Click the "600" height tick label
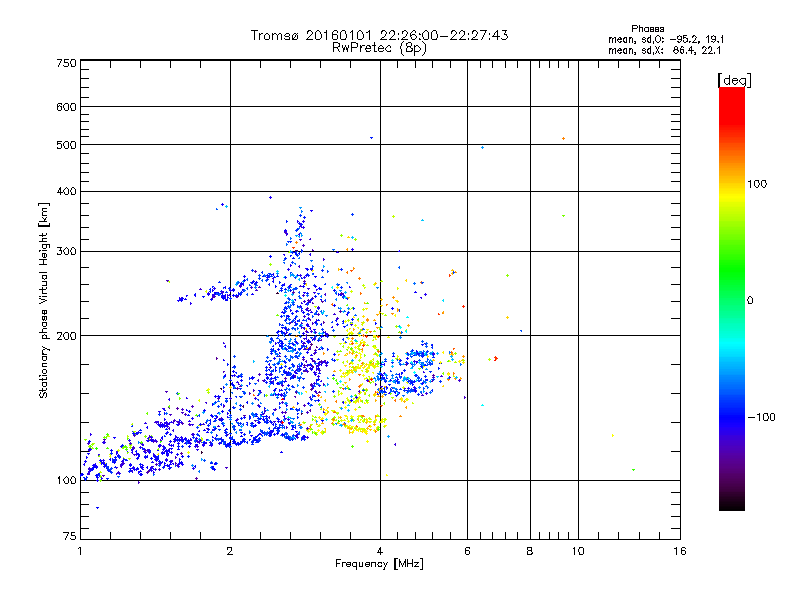 point(67,107)
